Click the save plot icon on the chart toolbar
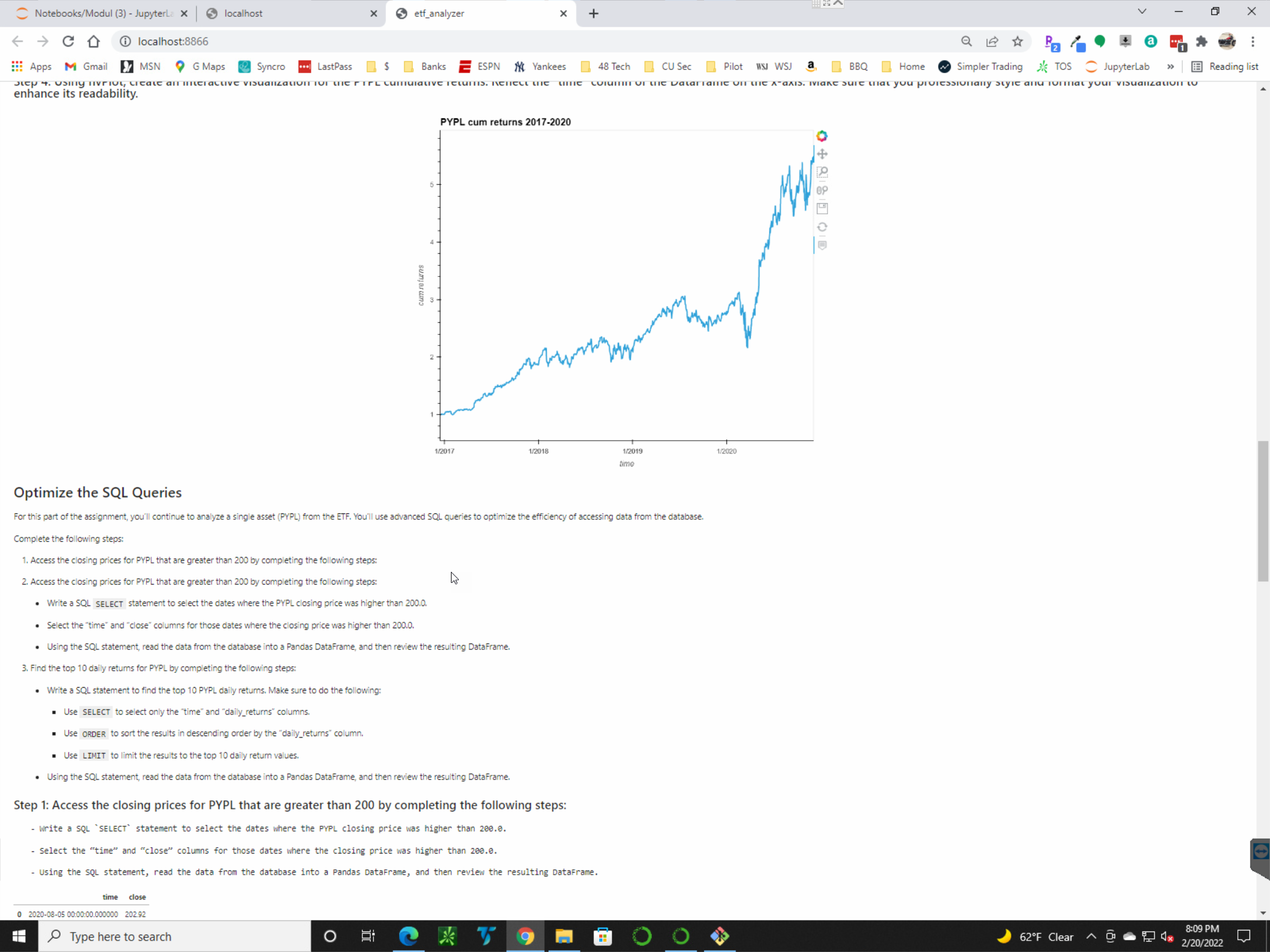 tap(823, 209)
